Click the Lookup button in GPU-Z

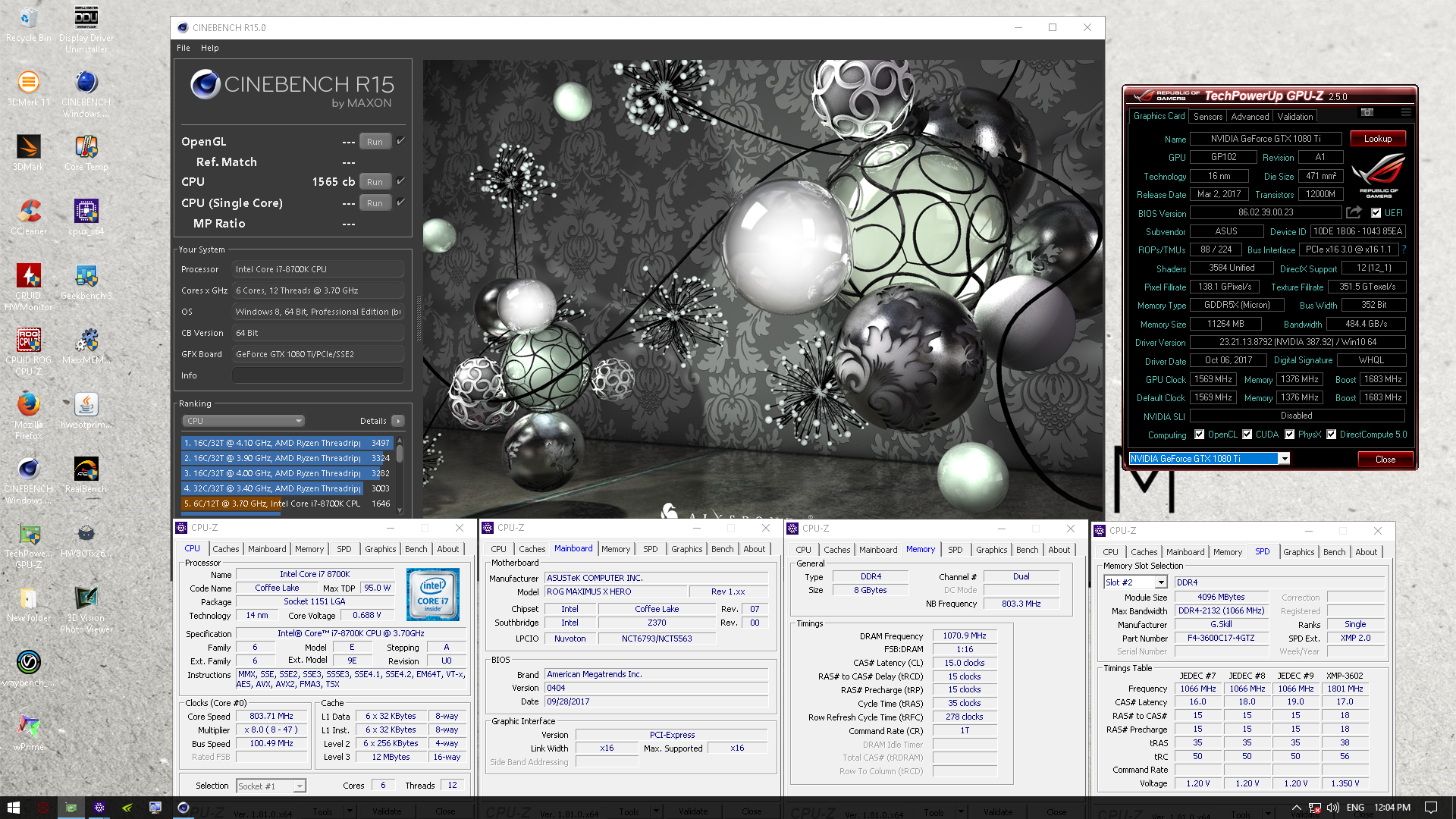(x=1377, y=139)
